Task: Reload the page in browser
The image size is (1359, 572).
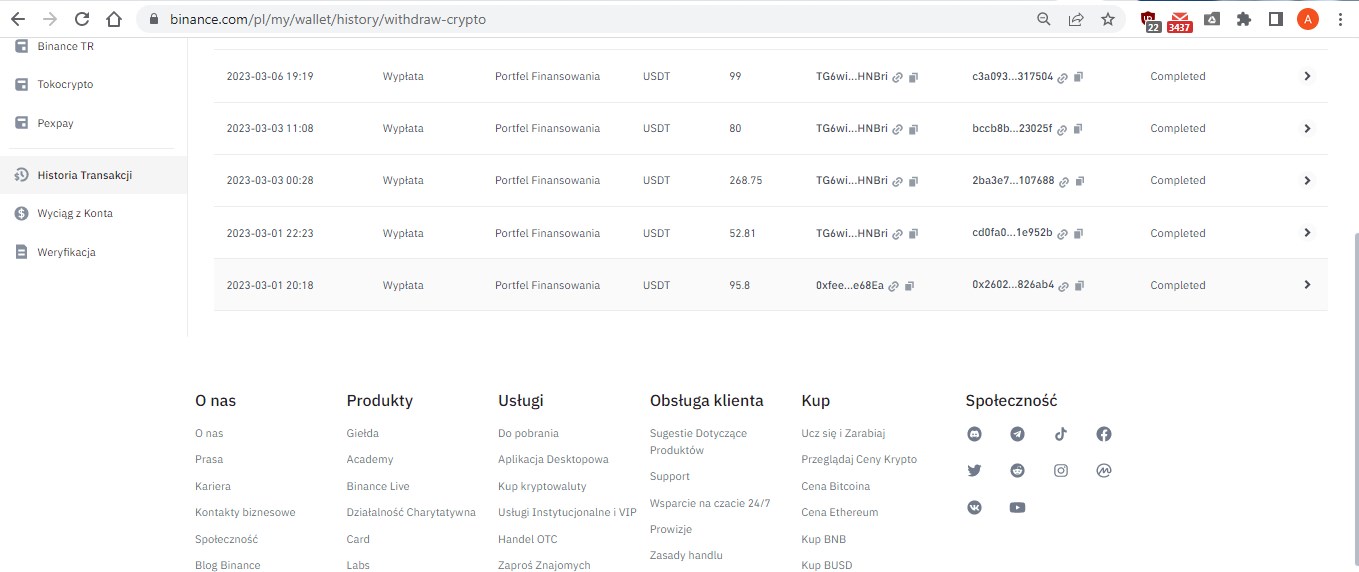Action: [82, 19]
